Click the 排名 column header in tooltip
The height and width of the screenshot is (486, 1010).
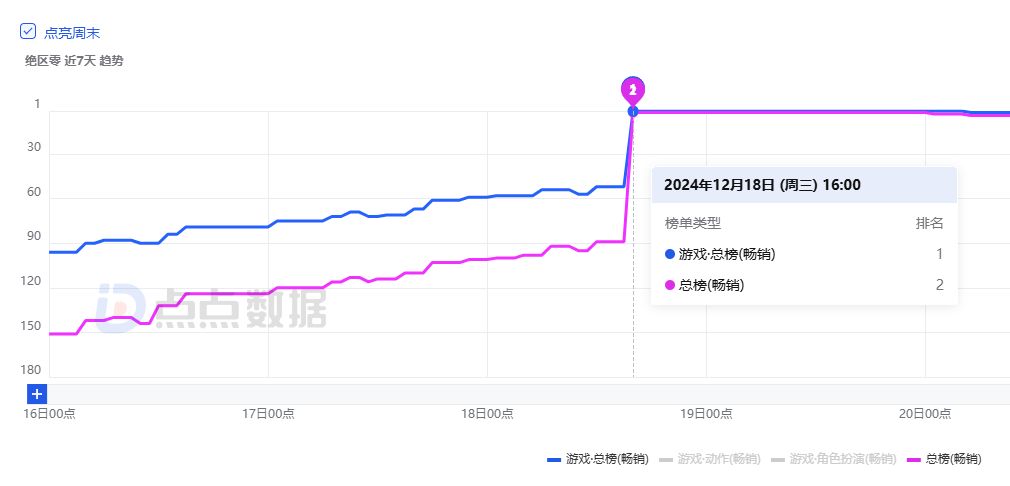click(930, 223)
